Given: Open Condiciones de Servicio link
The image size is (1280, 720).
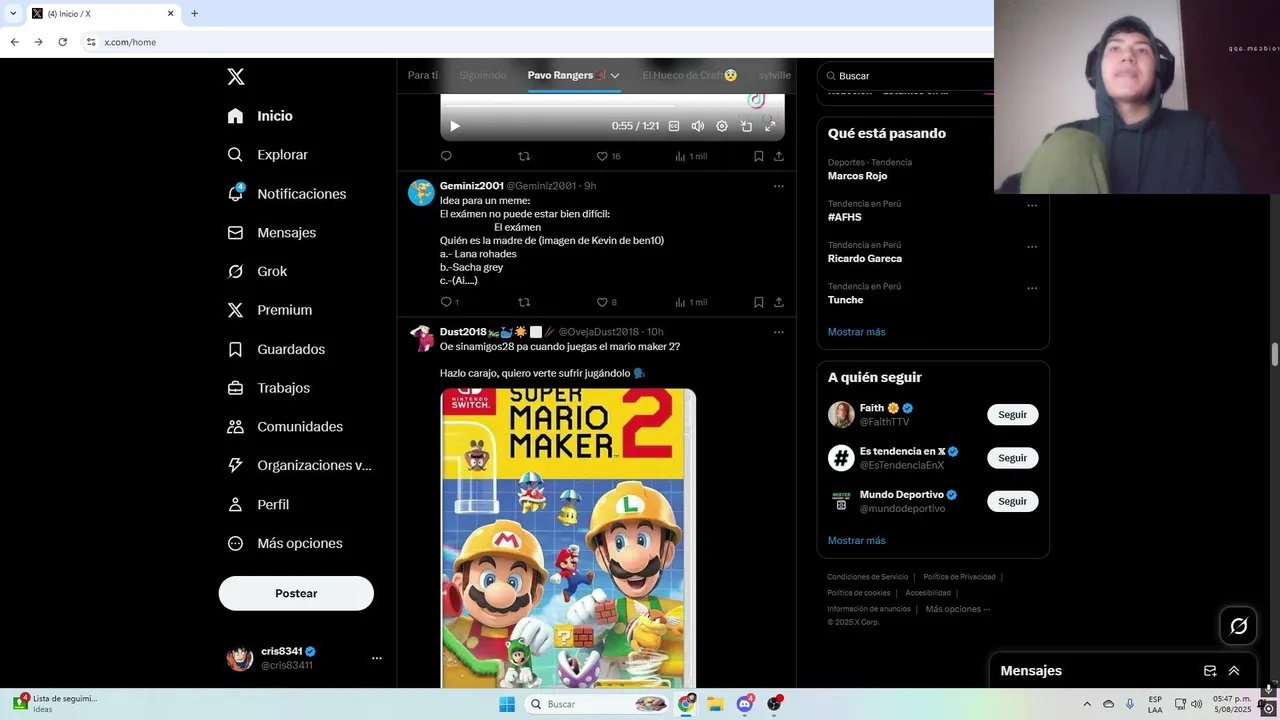Looking at the screenshot, I should 867,577.
